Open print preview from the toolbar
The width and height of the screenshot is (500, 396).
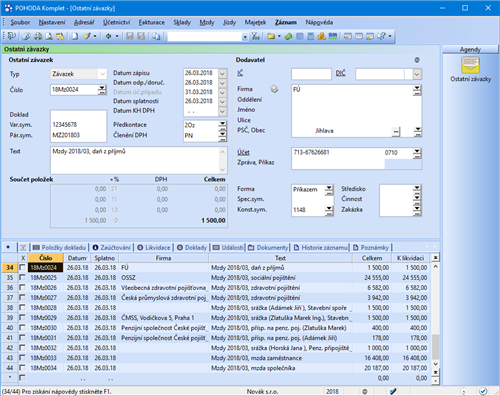point(49,36)
